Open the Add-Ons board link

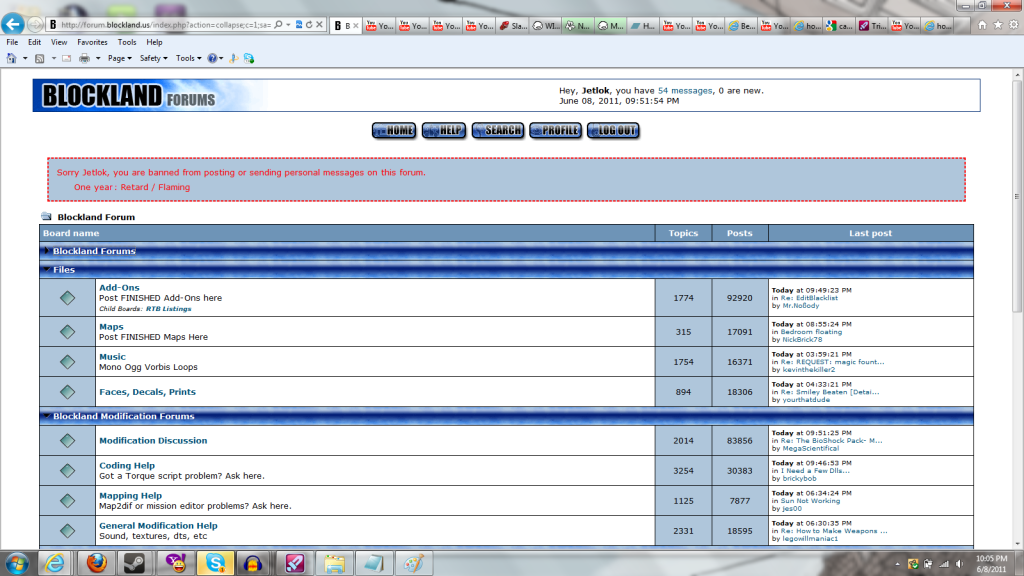point(119,287)
